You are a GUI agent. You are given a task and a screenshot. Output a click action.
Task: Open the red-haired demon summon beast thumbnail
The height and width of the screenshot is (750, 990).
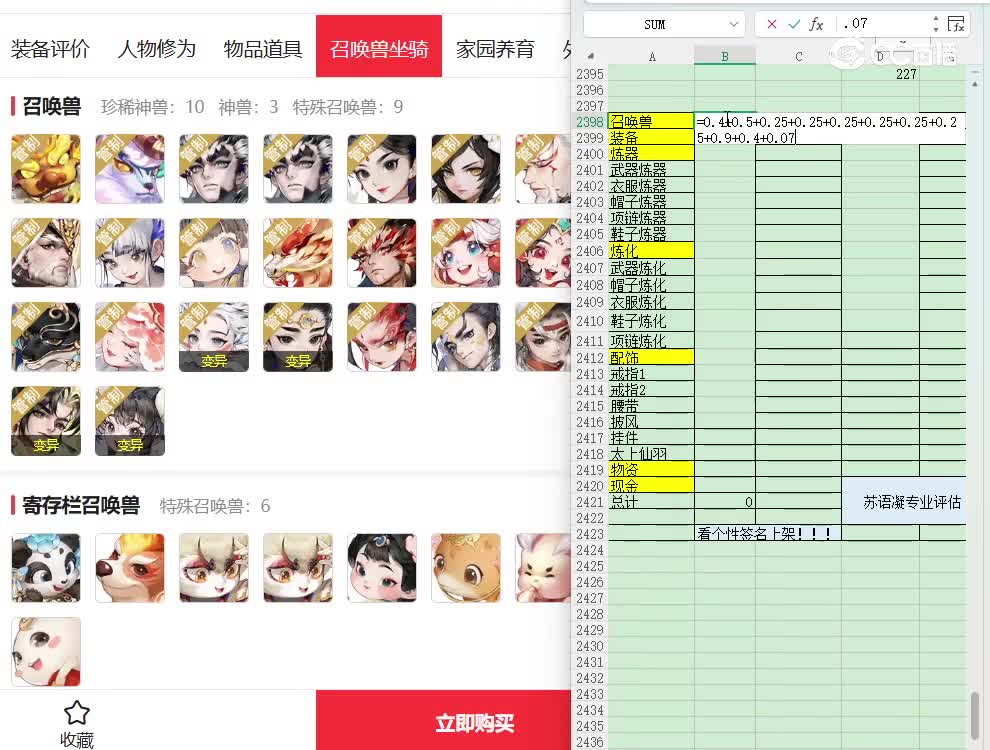(382, 337)
